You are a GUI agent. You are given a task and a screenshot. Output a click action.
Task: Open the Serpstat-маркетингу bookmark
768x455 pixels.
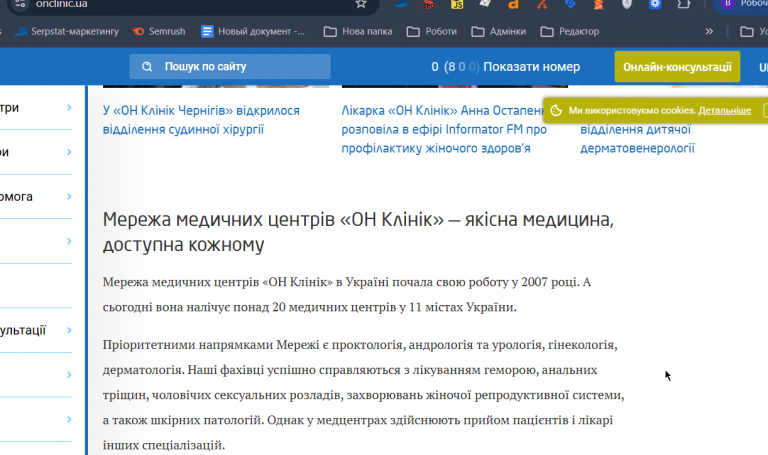point(67,31)
